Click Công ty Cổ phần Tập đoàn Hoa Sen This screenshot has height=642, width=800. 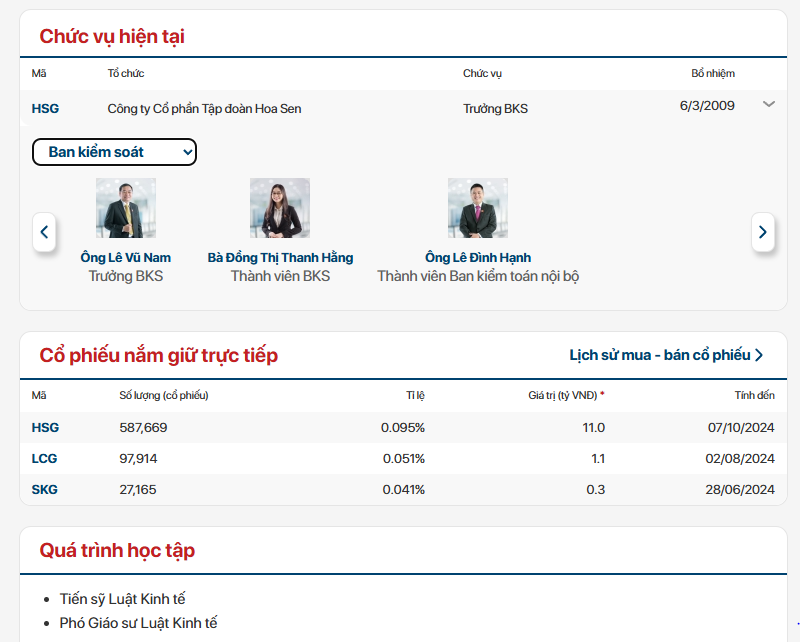tap(204, 108)
